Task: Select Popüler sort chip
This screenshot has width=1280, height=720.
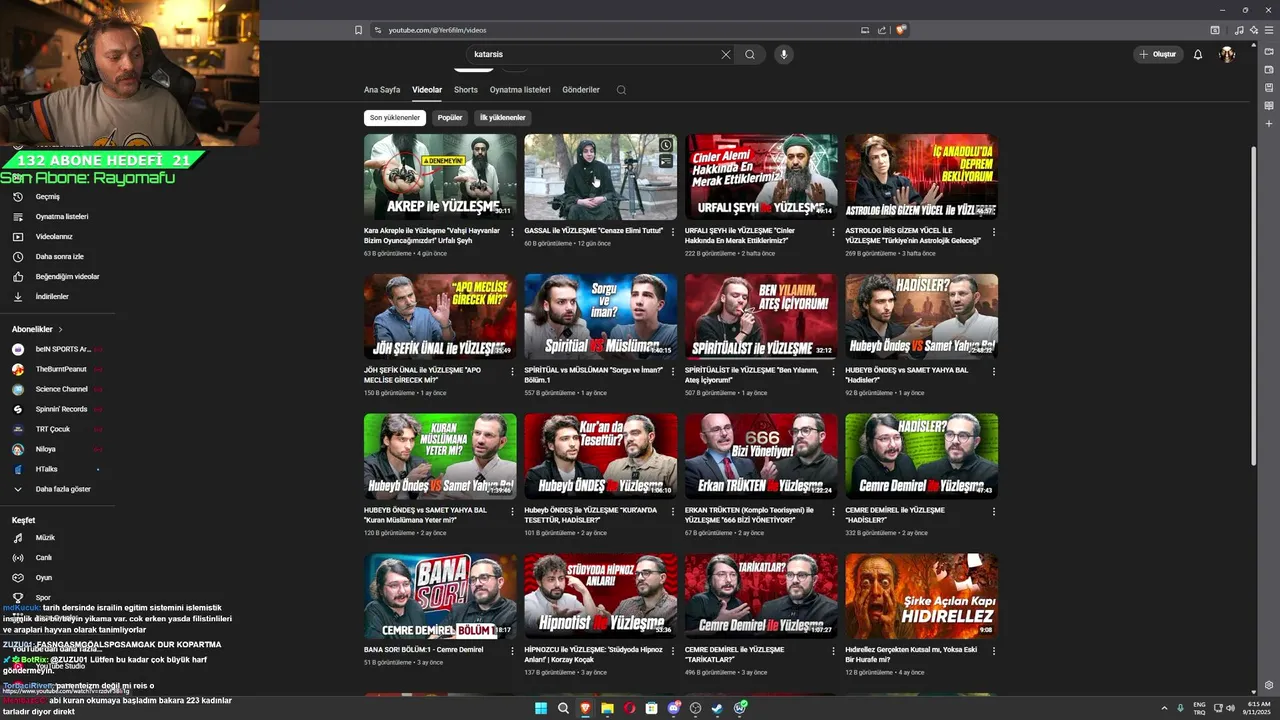Action: 450,118
